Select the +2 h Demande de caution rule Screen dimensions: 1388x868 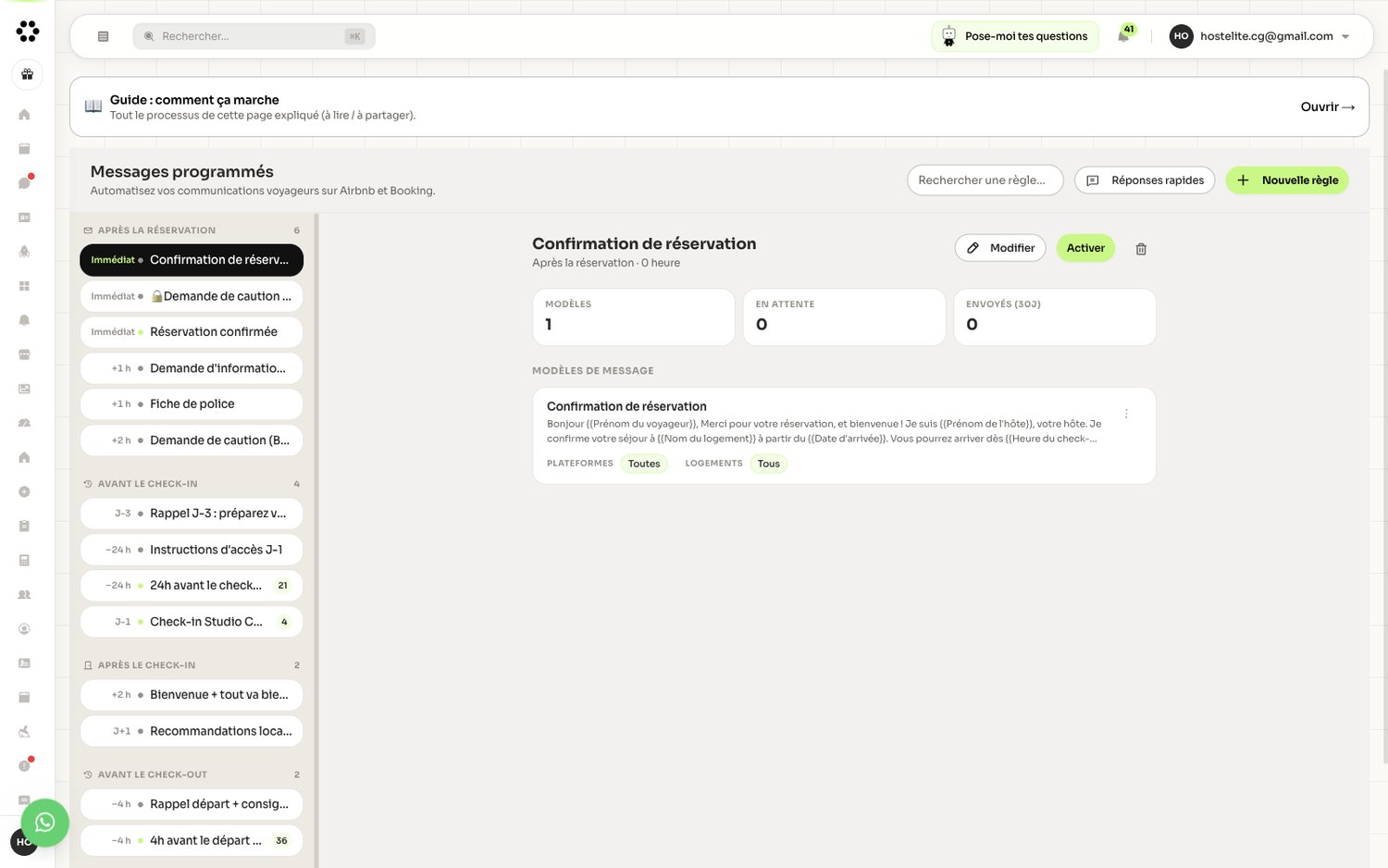pos(192,440)
